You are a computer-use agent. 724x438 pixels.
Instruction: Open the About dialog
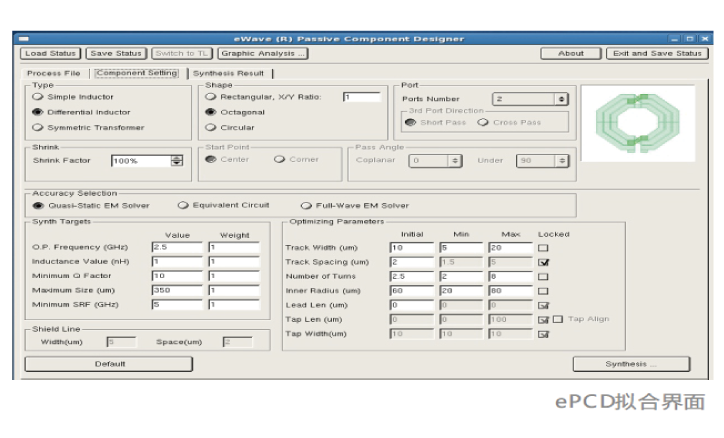[x=571, y=54]
